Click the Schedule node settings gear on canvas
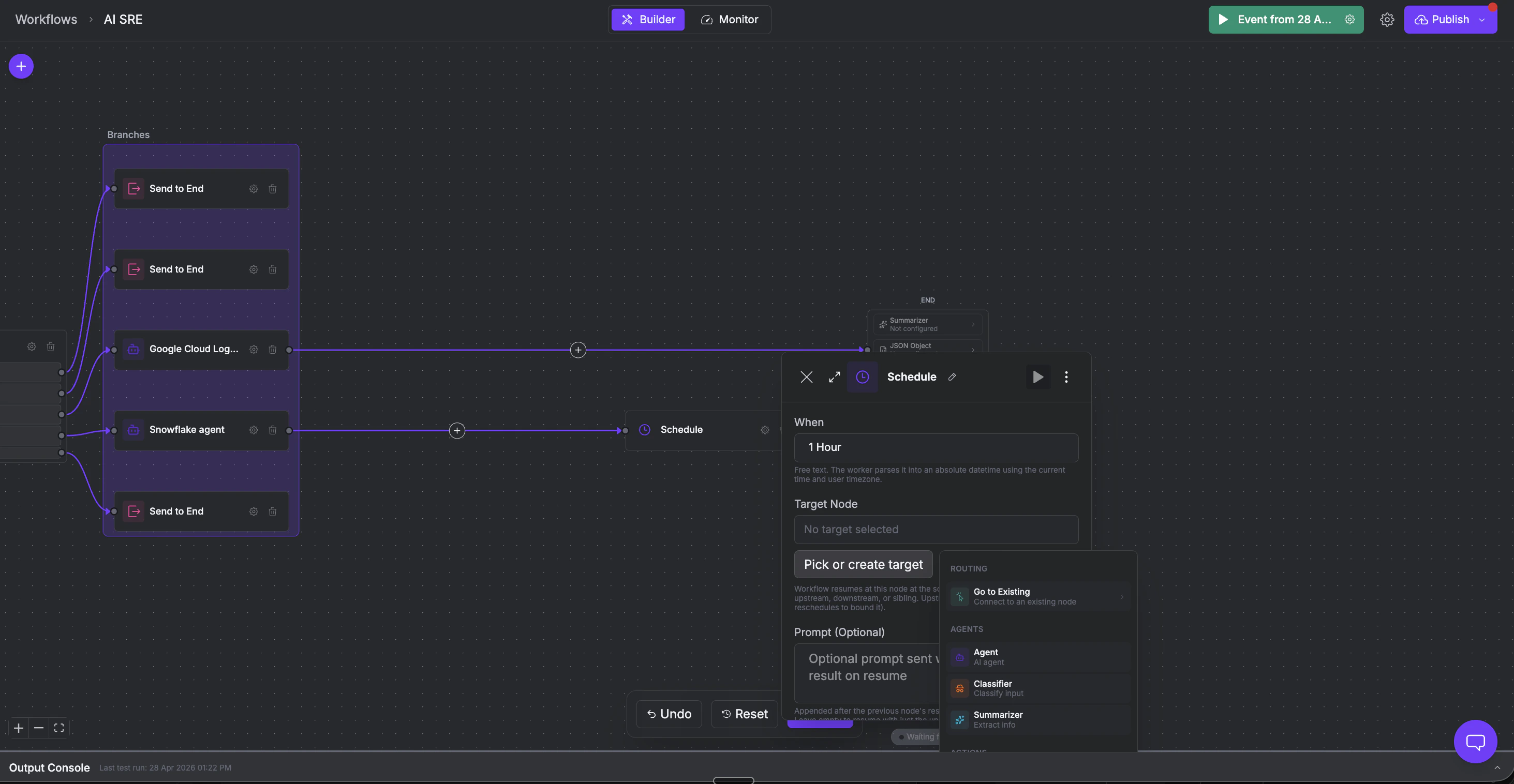Viewport: 1514px width, 784px height. point(765,430)
